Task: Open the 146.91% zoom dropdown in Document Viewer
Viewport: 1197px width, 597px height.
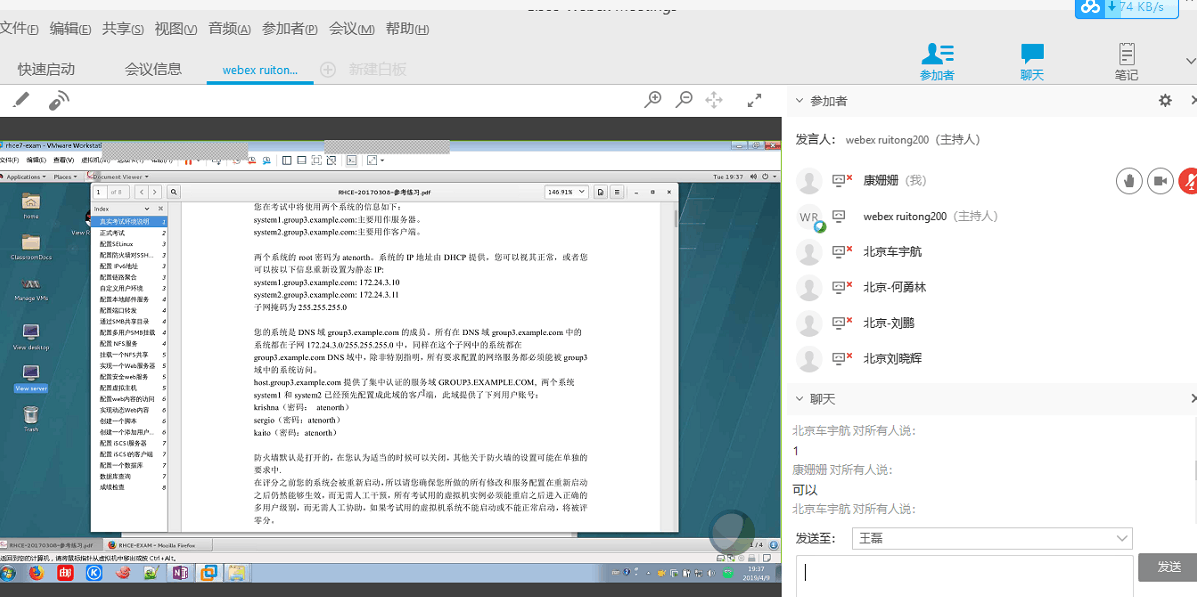Action: pyautogui.click(x=566, y=192)
